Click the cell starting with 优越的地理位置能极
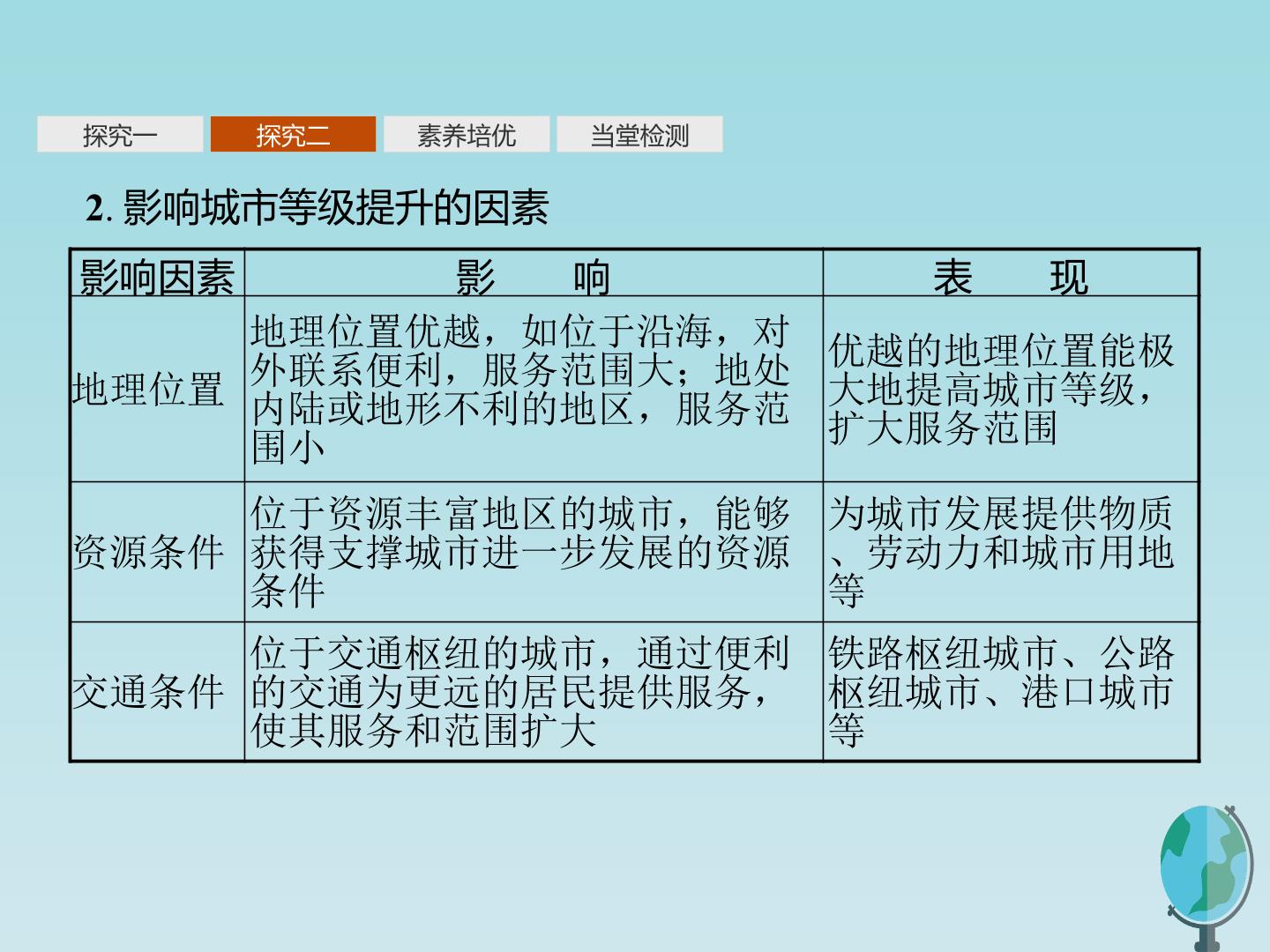The width and height of the screenshot is (1270, 952). coord(1011,389)
